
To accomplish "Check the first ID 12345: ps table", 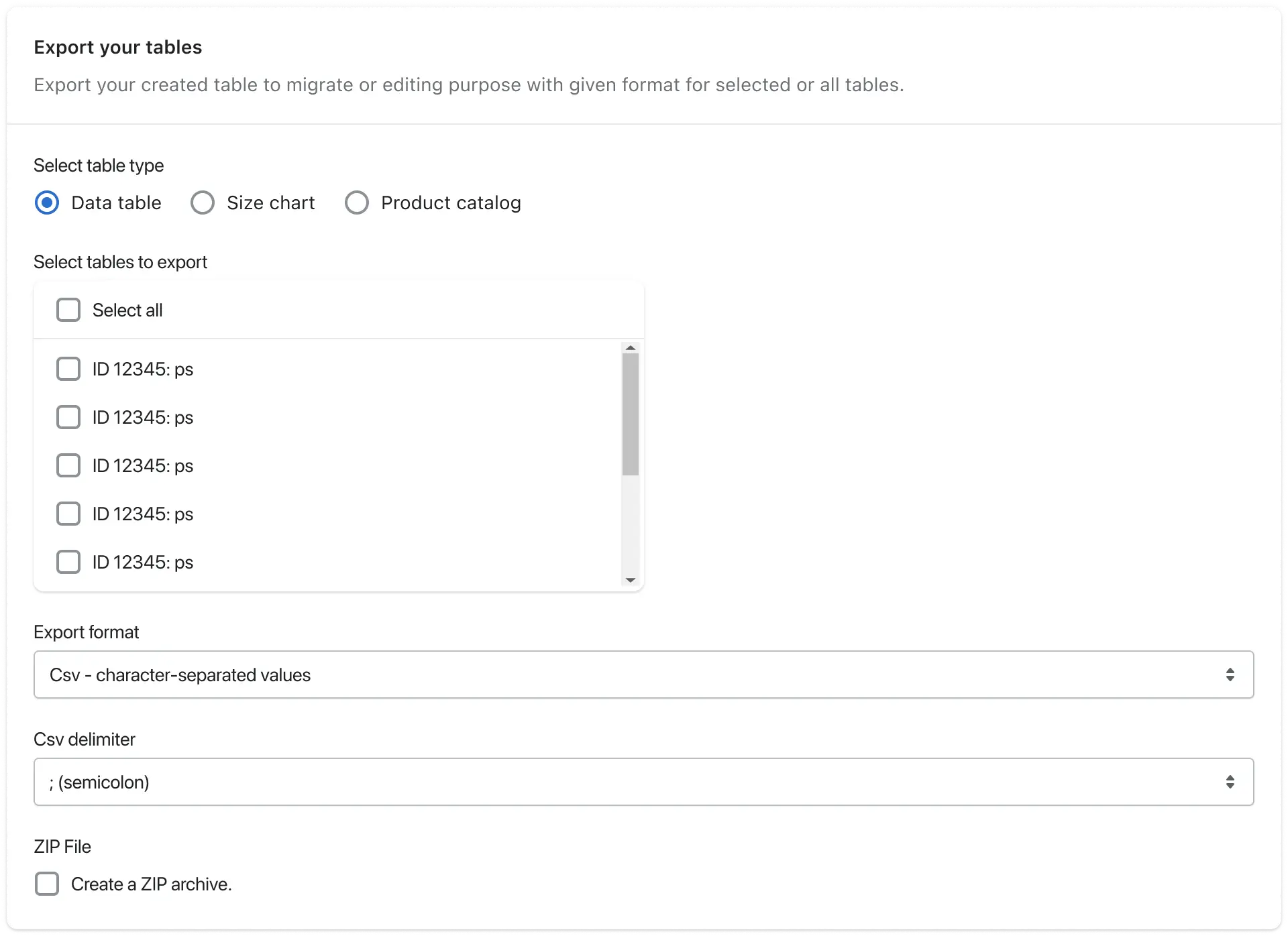I will click(68, 368).
